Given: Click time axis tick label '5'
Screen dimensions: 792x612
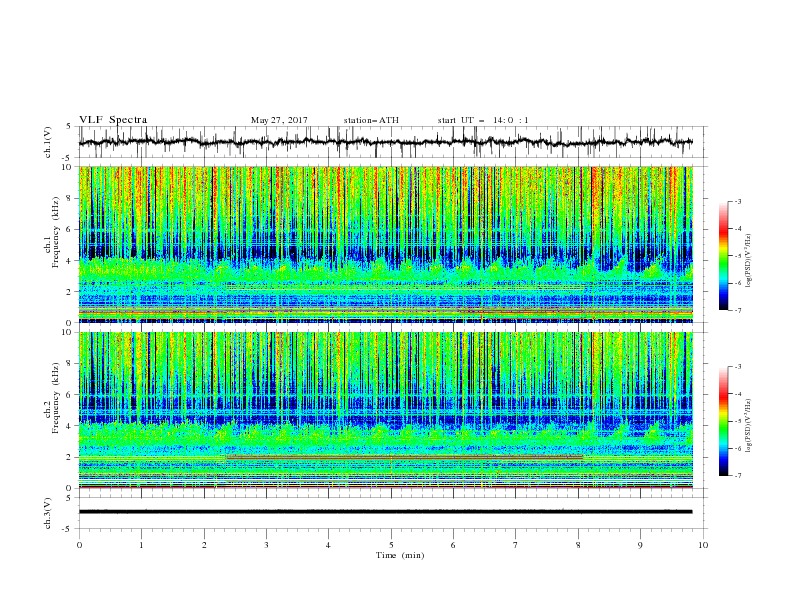Looking at the screenshot, I should (391, 545).
